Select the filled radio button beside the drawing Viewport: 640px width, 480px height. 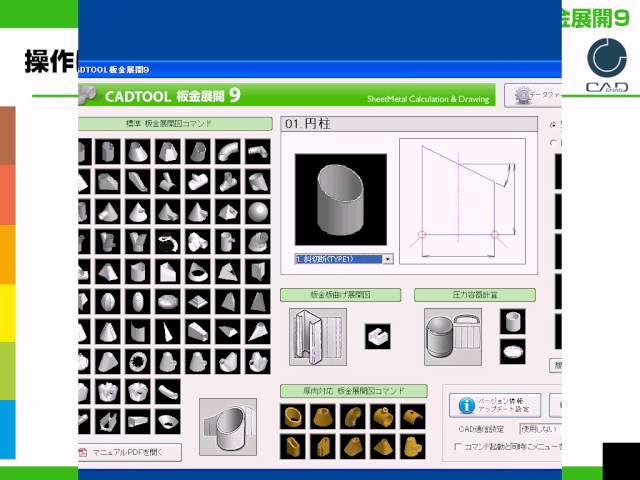[553, 125]
